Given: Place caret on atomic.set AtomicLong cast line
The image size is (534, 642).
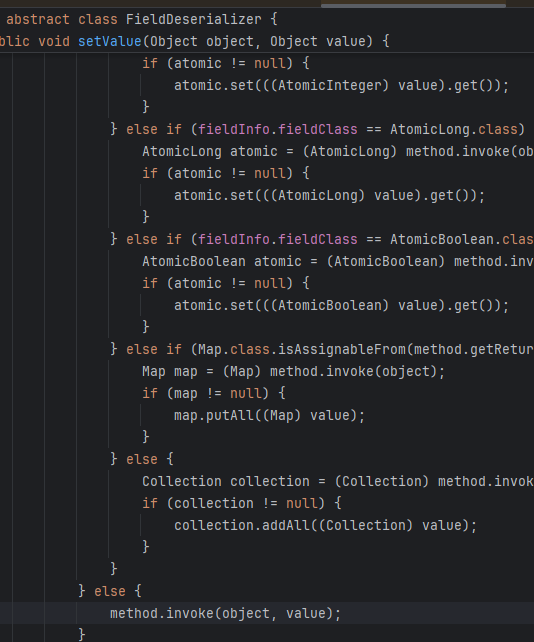Looking at the screenshot, I should click(329, 195).
